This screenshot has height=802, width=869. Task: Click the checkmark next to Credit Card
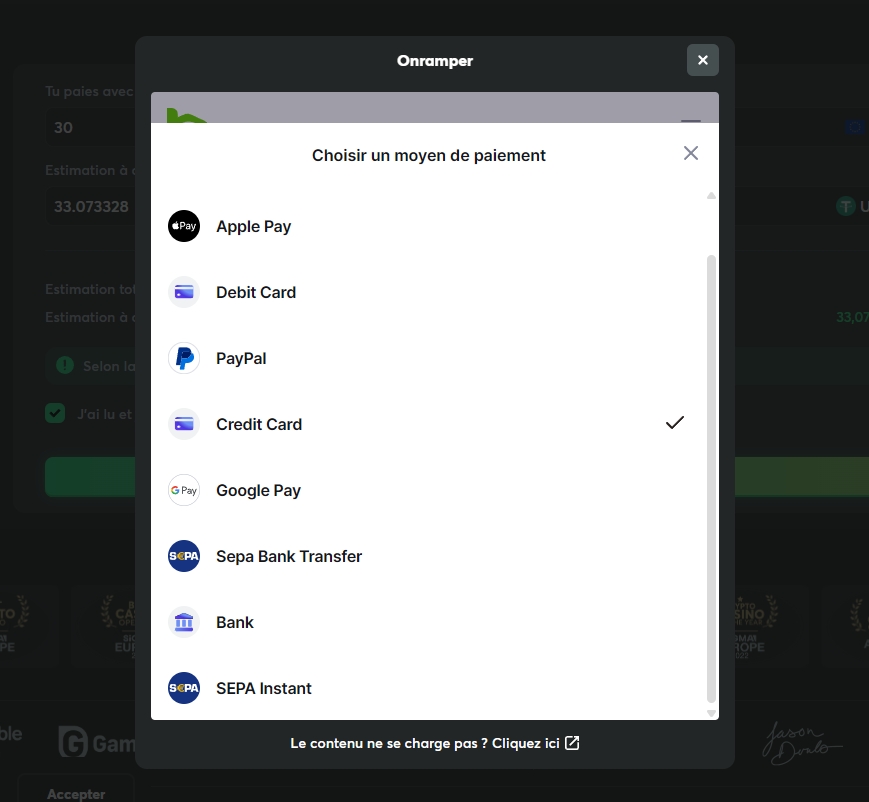[x=675, y=423]
